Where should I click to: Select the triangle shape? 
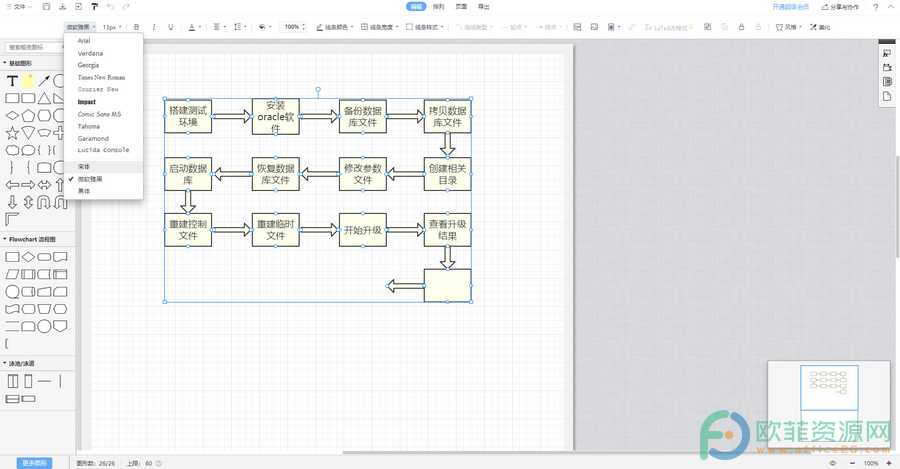click(44, 98)
